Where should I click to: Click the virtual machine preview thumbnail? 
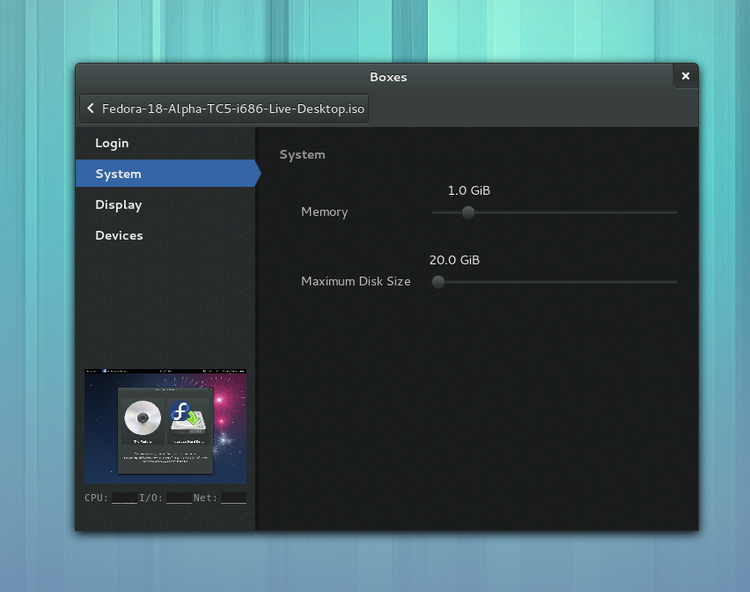(165, 427)
